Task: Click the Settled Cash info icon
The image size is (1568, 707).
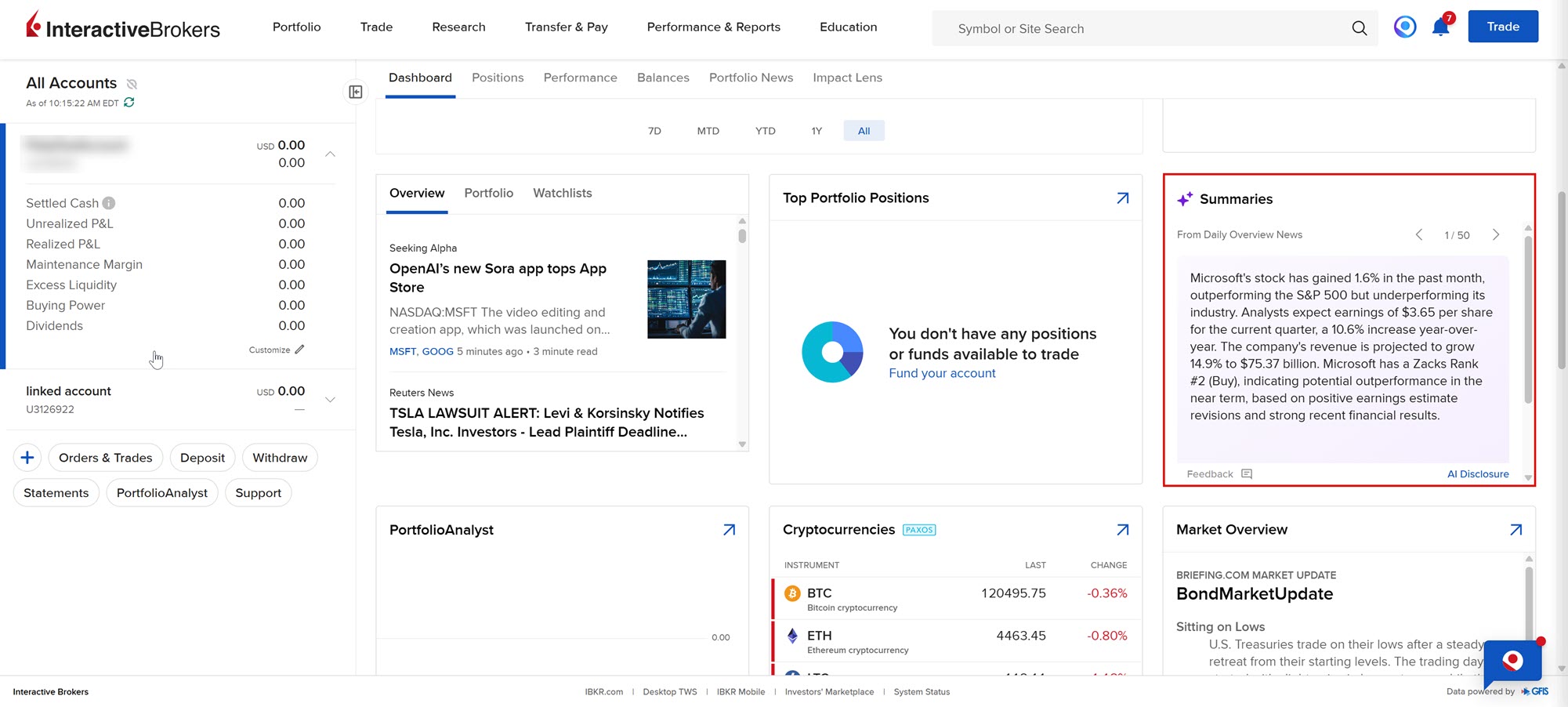Action: coord(109,203)
